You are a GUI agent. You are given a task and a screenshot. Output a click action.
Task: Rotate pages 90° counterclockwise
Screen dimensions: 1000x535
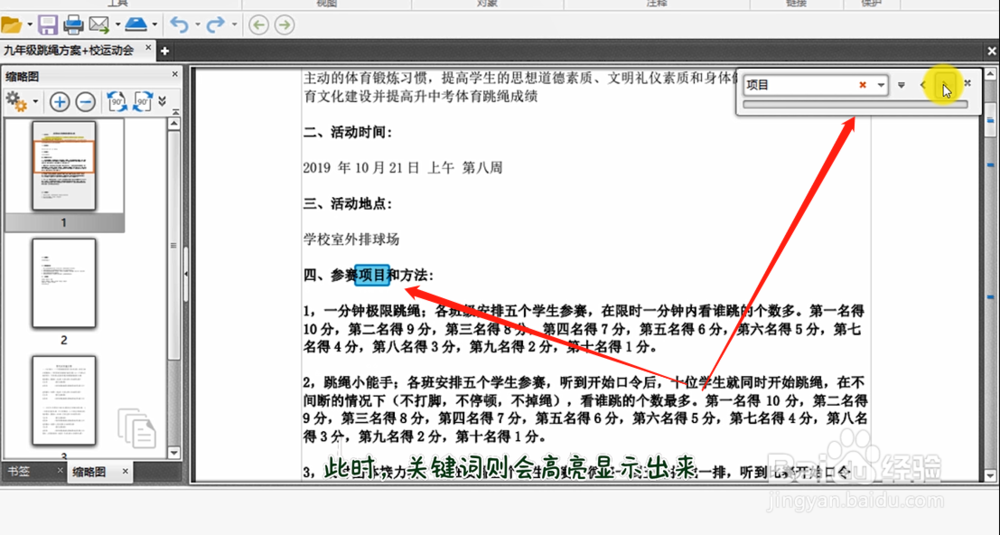tap(117, 101)
